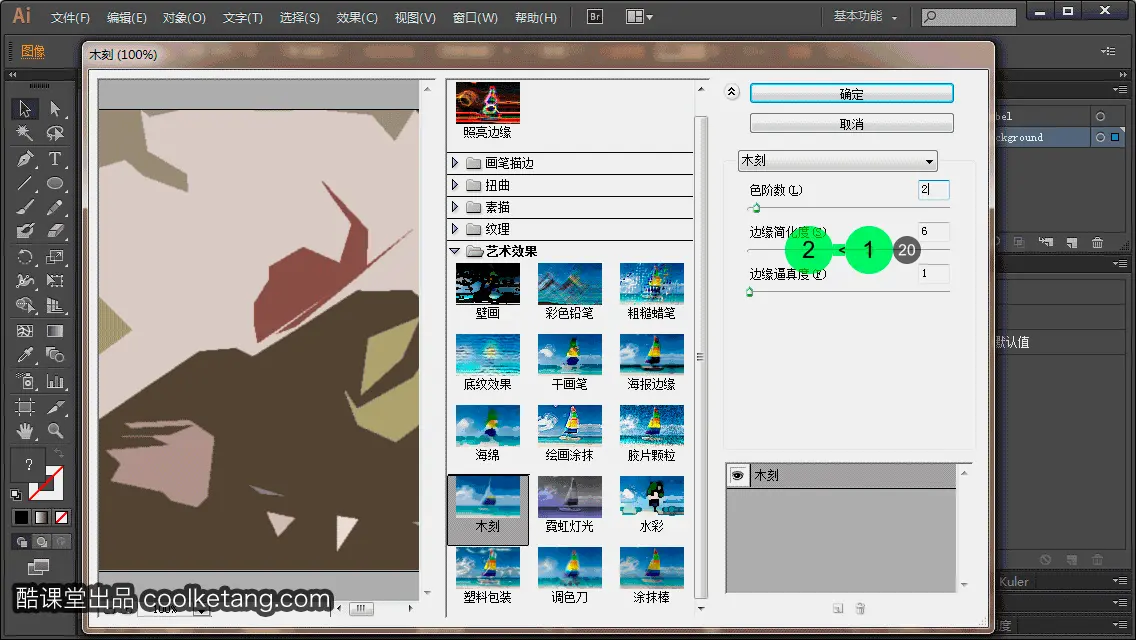Open the 编辑(E) menu

coord(126,17)
